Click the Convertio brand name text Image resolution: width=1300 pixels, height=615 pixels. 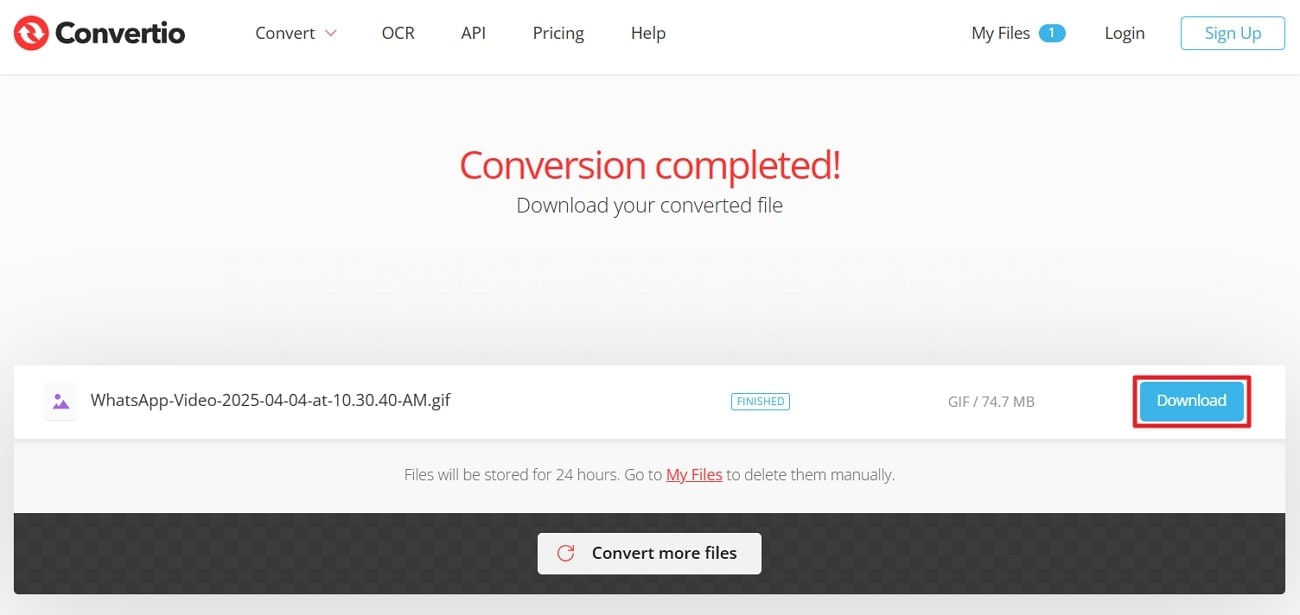click(120, 33)
